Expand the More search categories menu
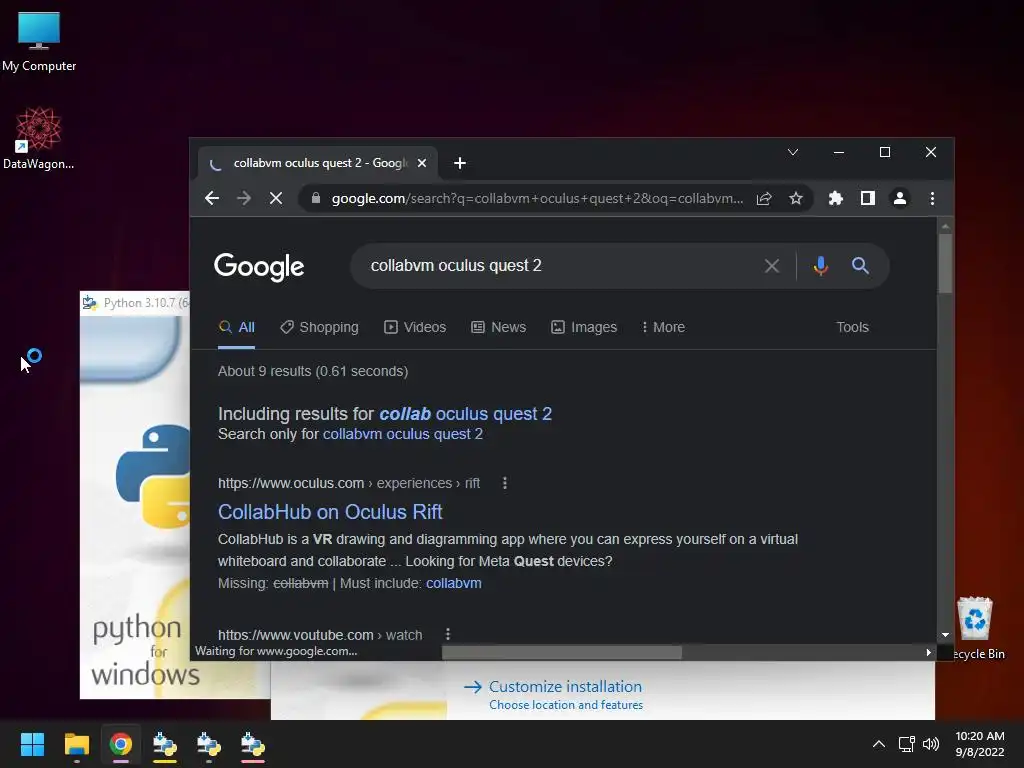The image size is (1024, 768). [663, 327]
